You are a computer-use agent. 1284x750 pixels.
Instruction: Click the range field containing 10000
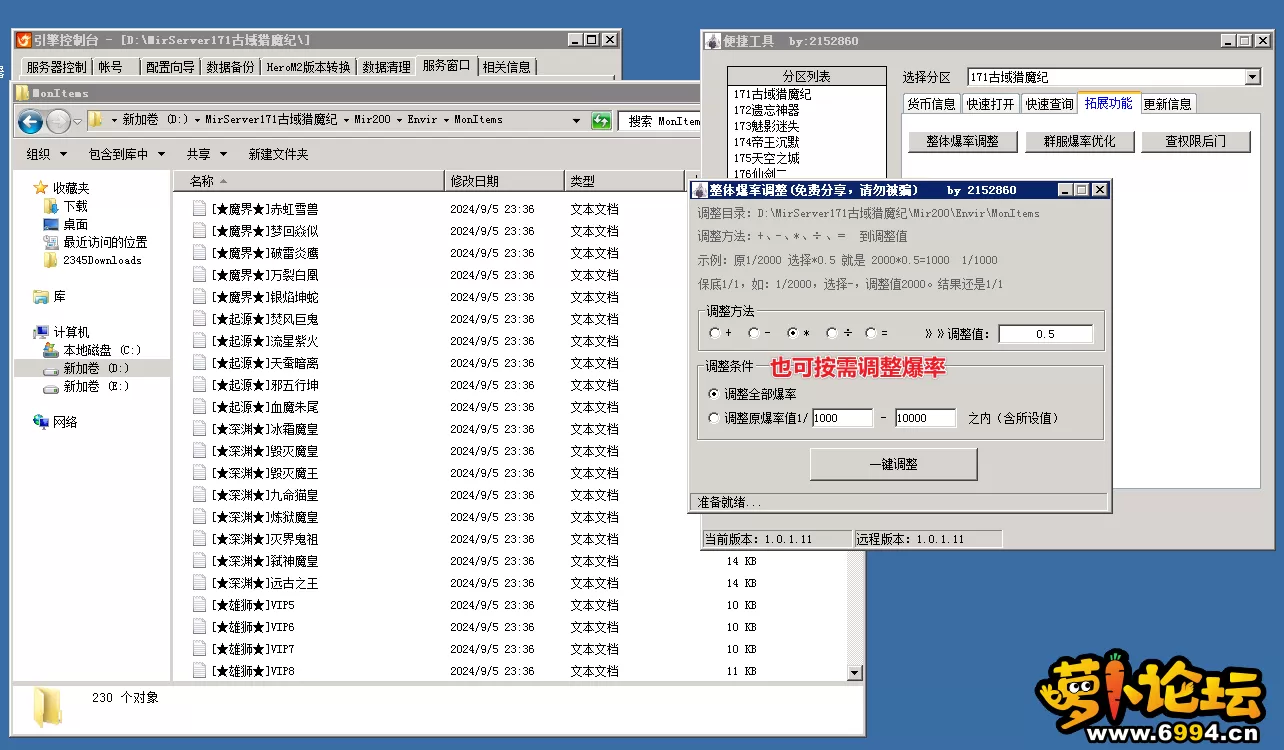(925, 418)
